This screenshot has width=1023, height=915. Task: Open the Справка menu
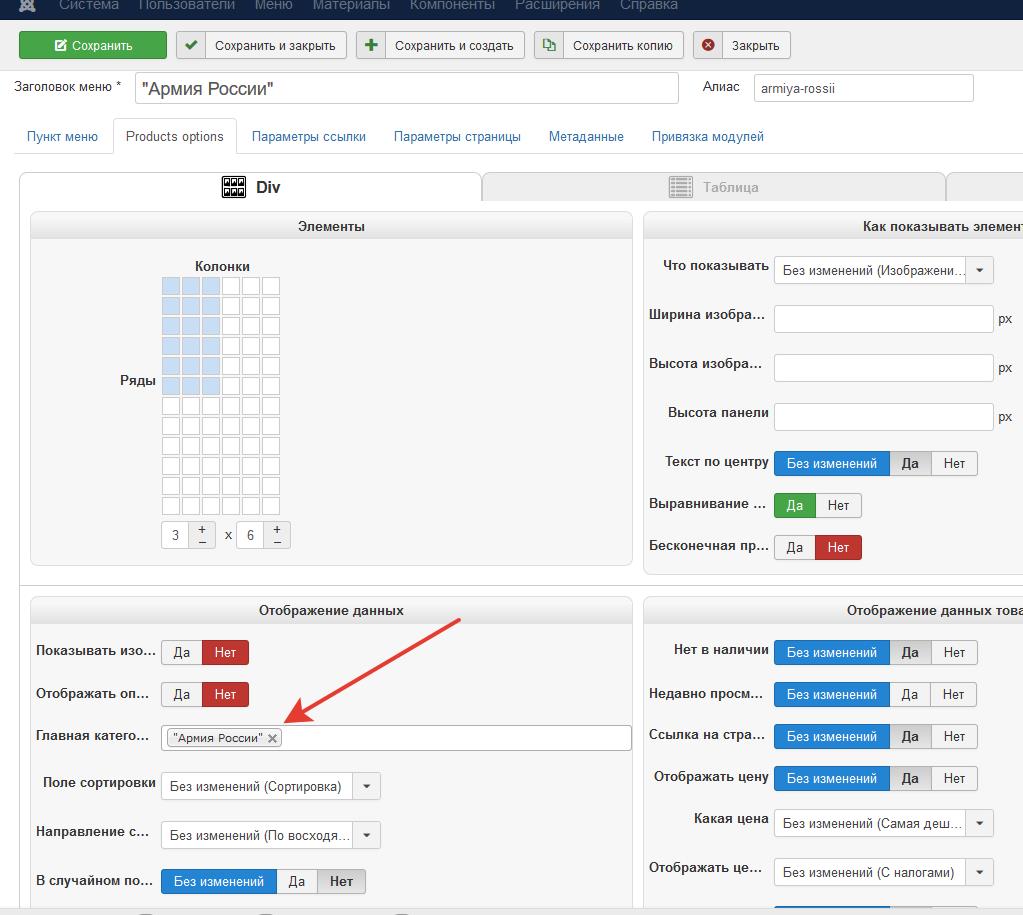click(x=649, y=5)
